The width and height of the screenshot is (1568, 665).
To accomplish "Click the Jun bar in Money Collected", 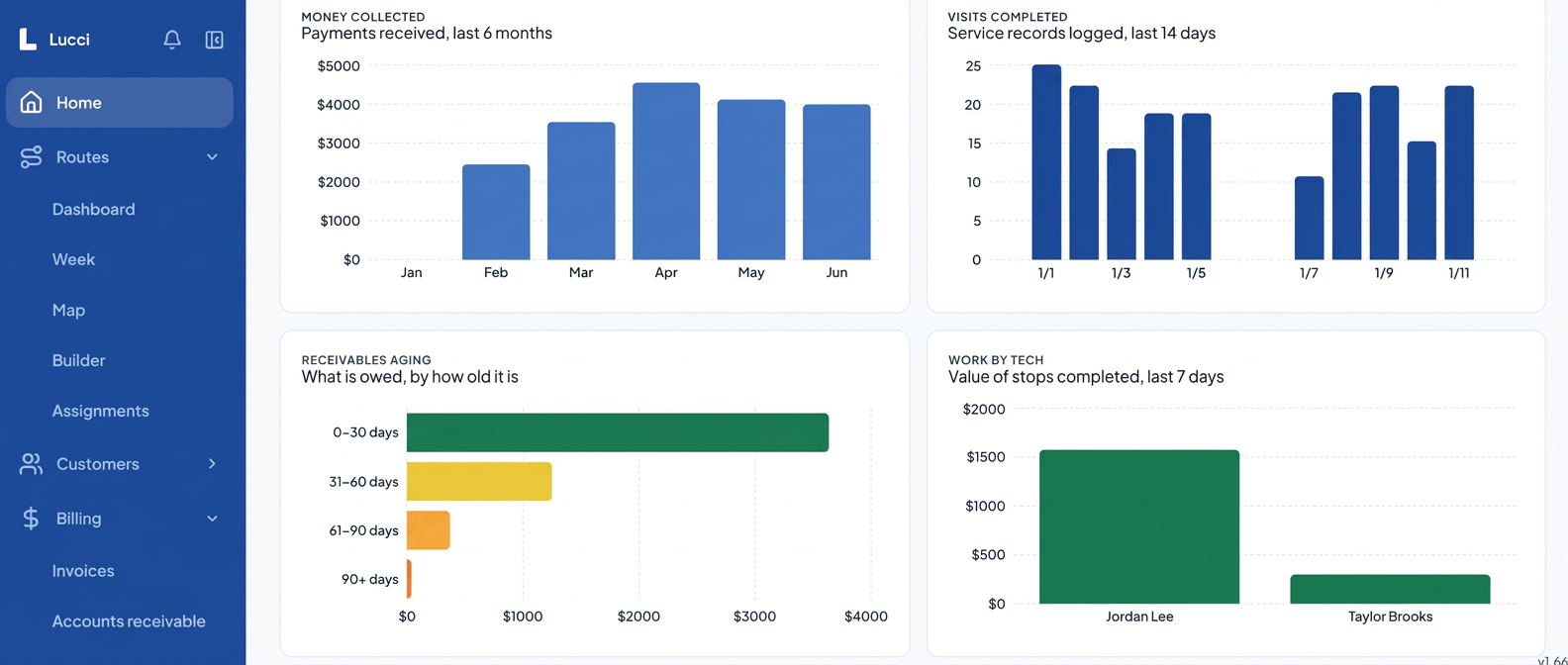I will click(836, 182).
